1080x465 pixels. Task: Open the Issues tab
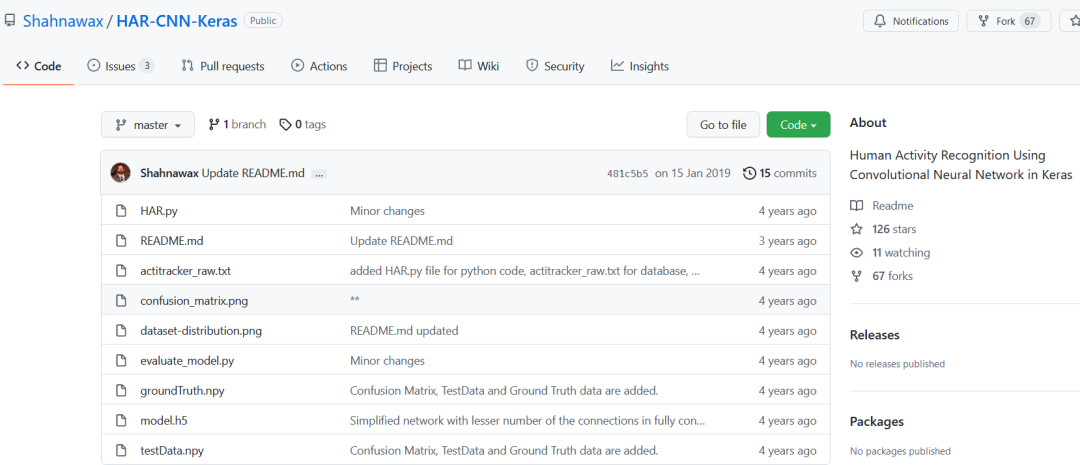tap(119, 66)
